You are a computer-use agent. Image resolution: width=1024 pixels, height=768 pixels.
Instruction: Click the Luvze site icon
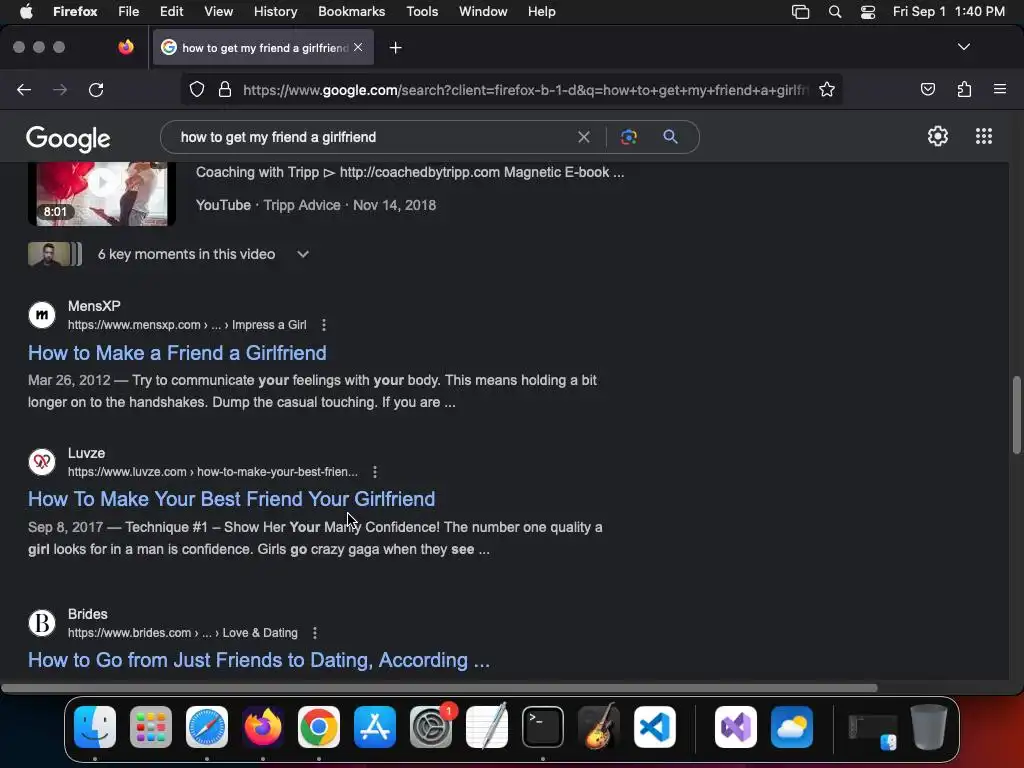tap(42, 462)
